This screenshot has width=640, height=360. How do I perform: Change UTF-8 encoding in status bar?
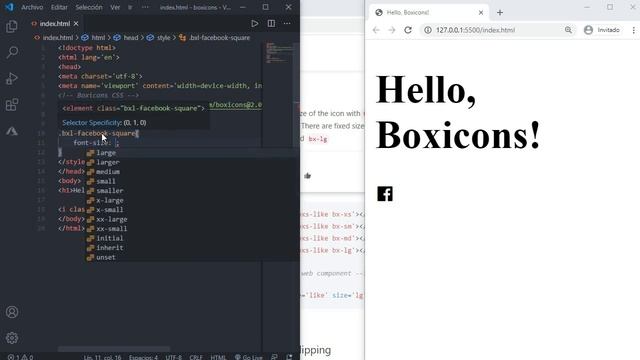[173, 357]
